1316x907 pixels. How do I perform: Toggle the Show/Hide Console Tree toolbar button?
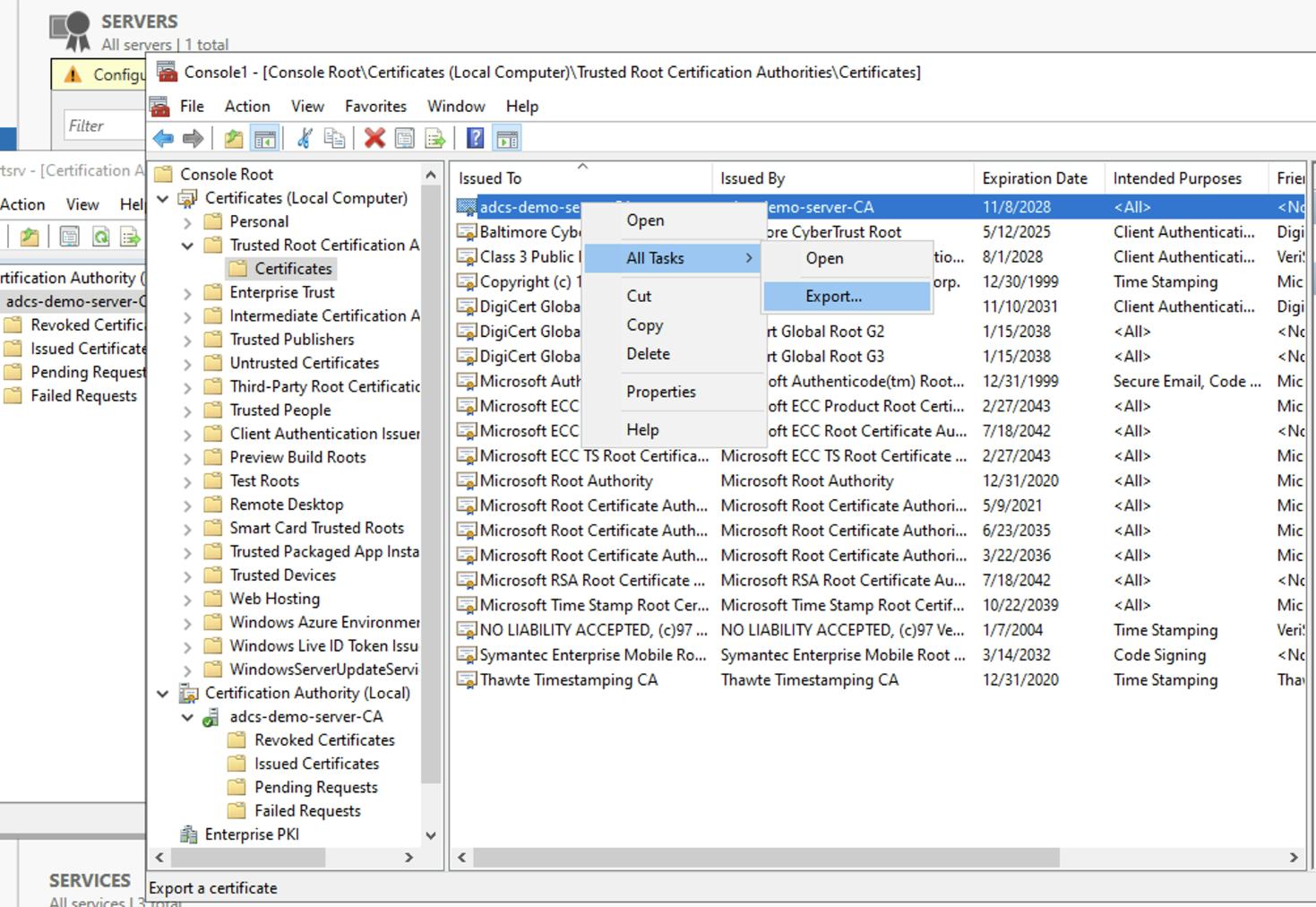pos(263,138)
